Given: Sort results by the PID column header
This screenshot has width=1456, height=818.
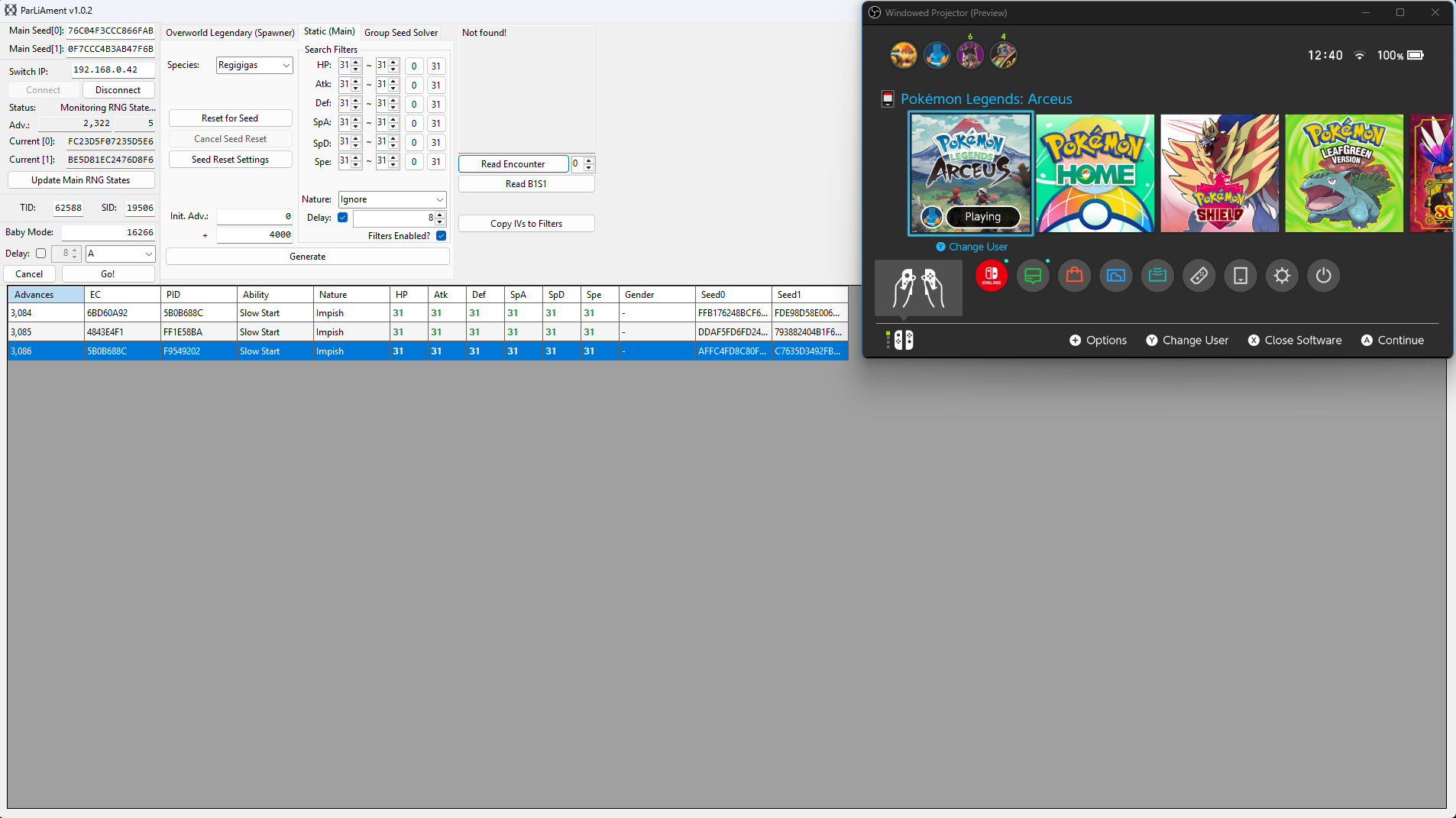Looking at the screenshot, I should pos(199,295).
